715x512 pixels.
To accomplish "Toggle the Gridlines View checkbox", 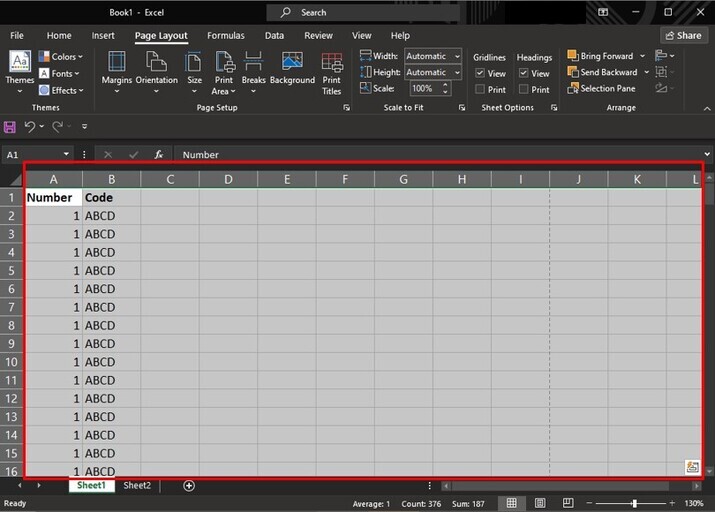I will click(480, 74).
